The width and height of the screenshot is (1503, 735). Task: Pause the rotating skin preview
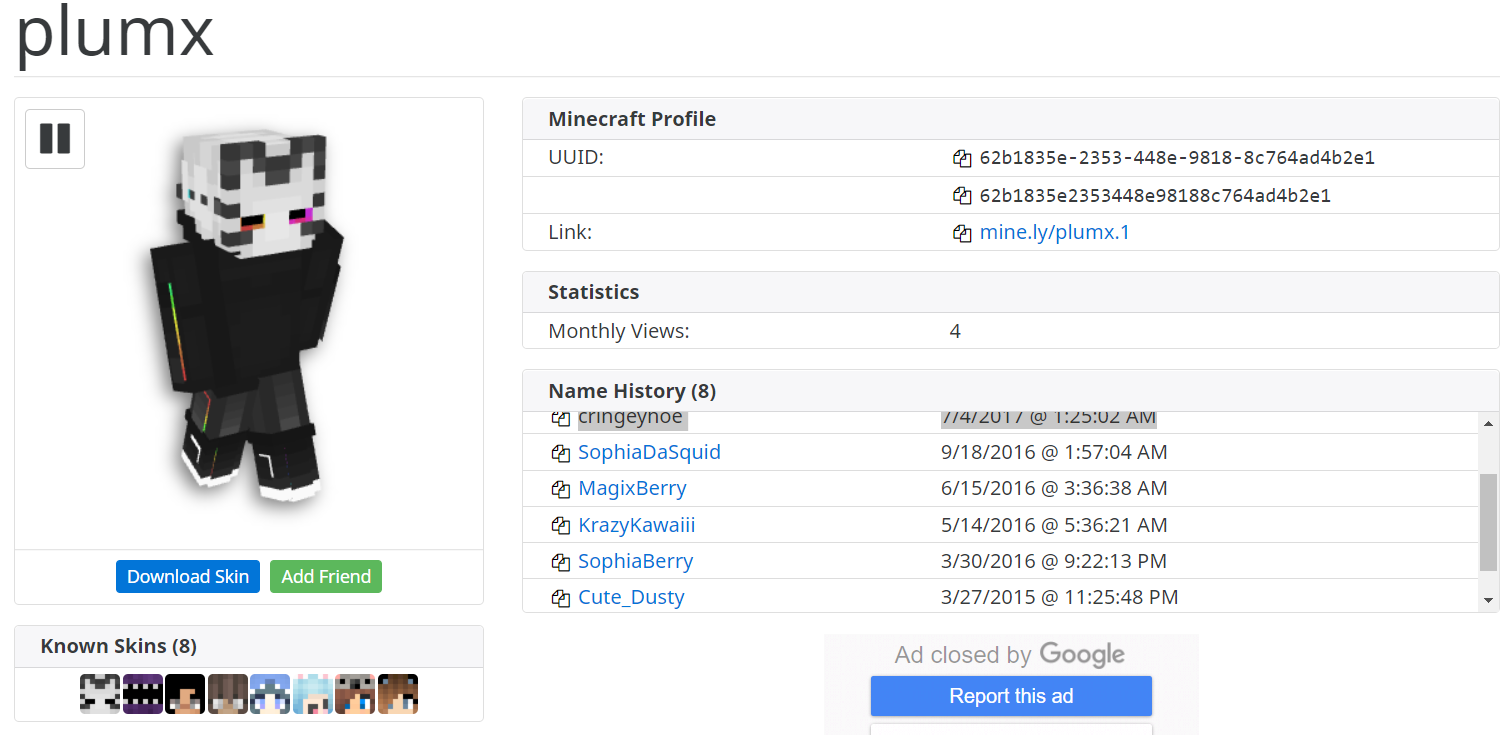click(x=55, y=139)
